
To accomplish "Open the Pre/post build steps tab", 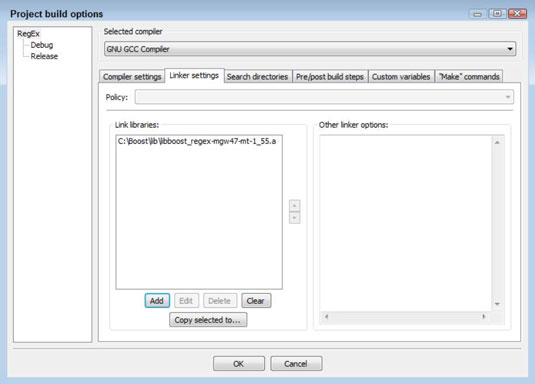I will point(330,77).
